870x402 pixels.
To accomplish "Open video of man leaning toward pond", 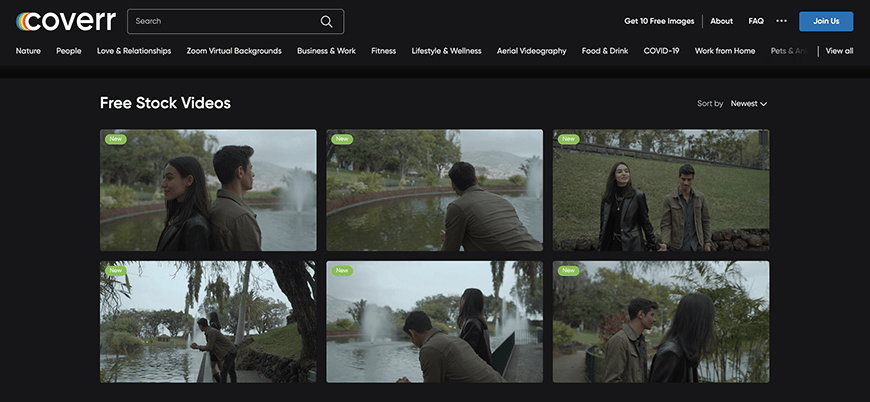I will click(434, 190).
